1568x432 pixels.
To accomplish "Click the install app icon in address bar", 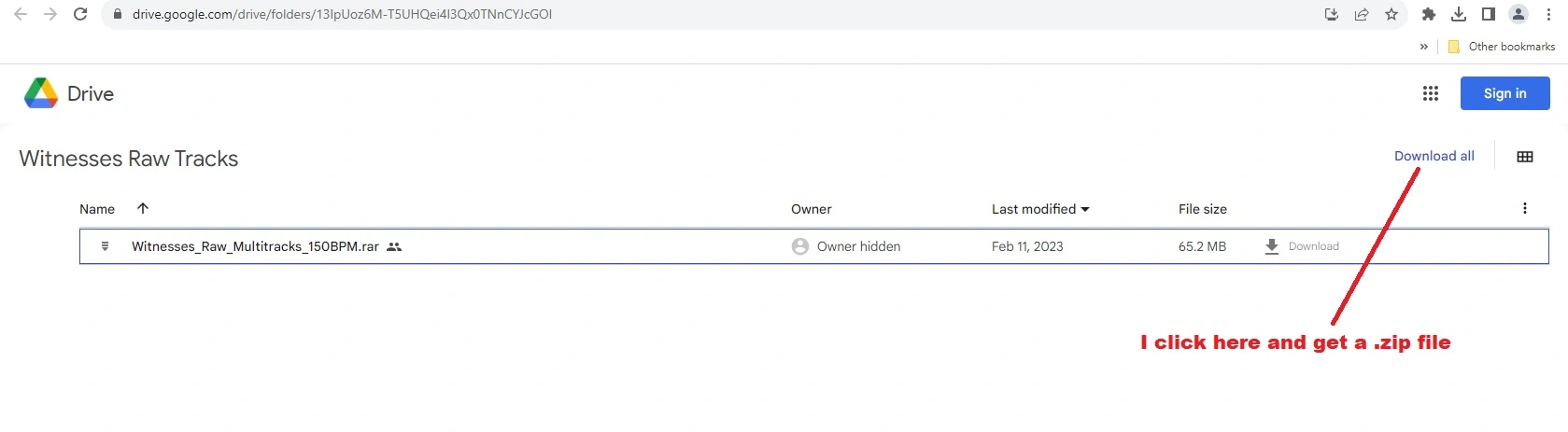I will point(1331,14).
